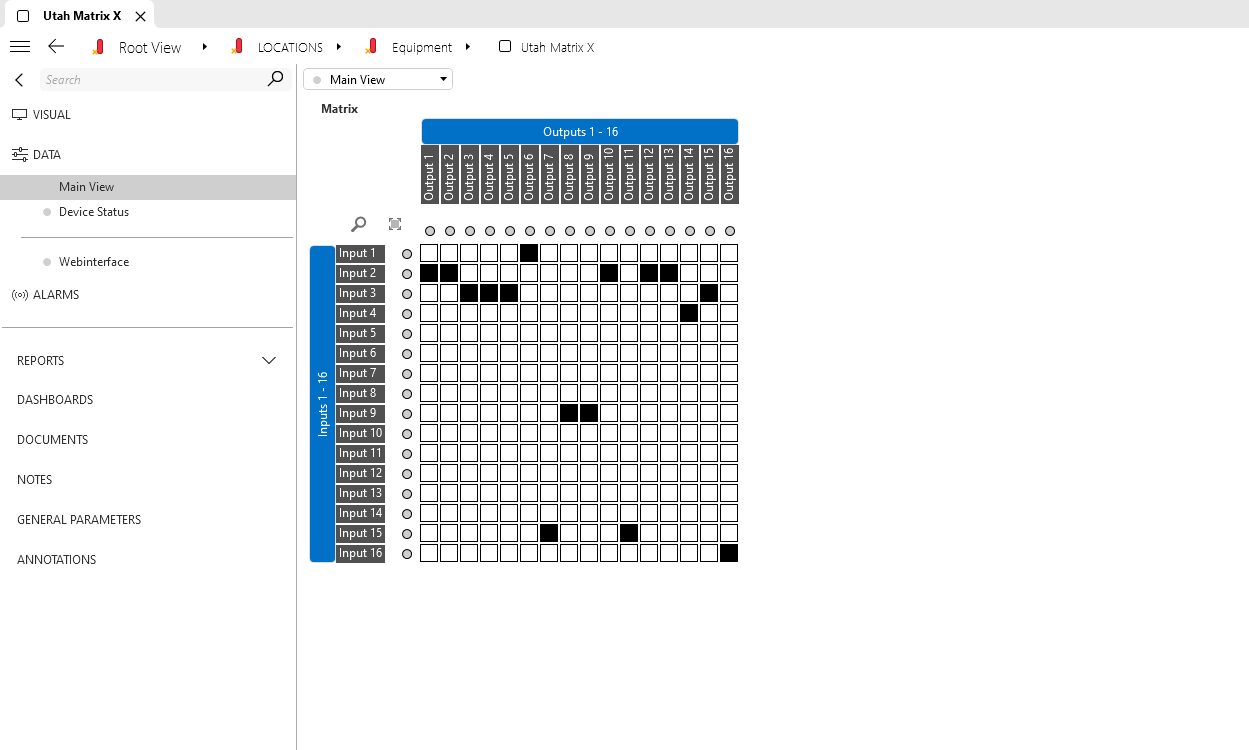Close the Utah Matrix X tab

(x=141, y=17)
